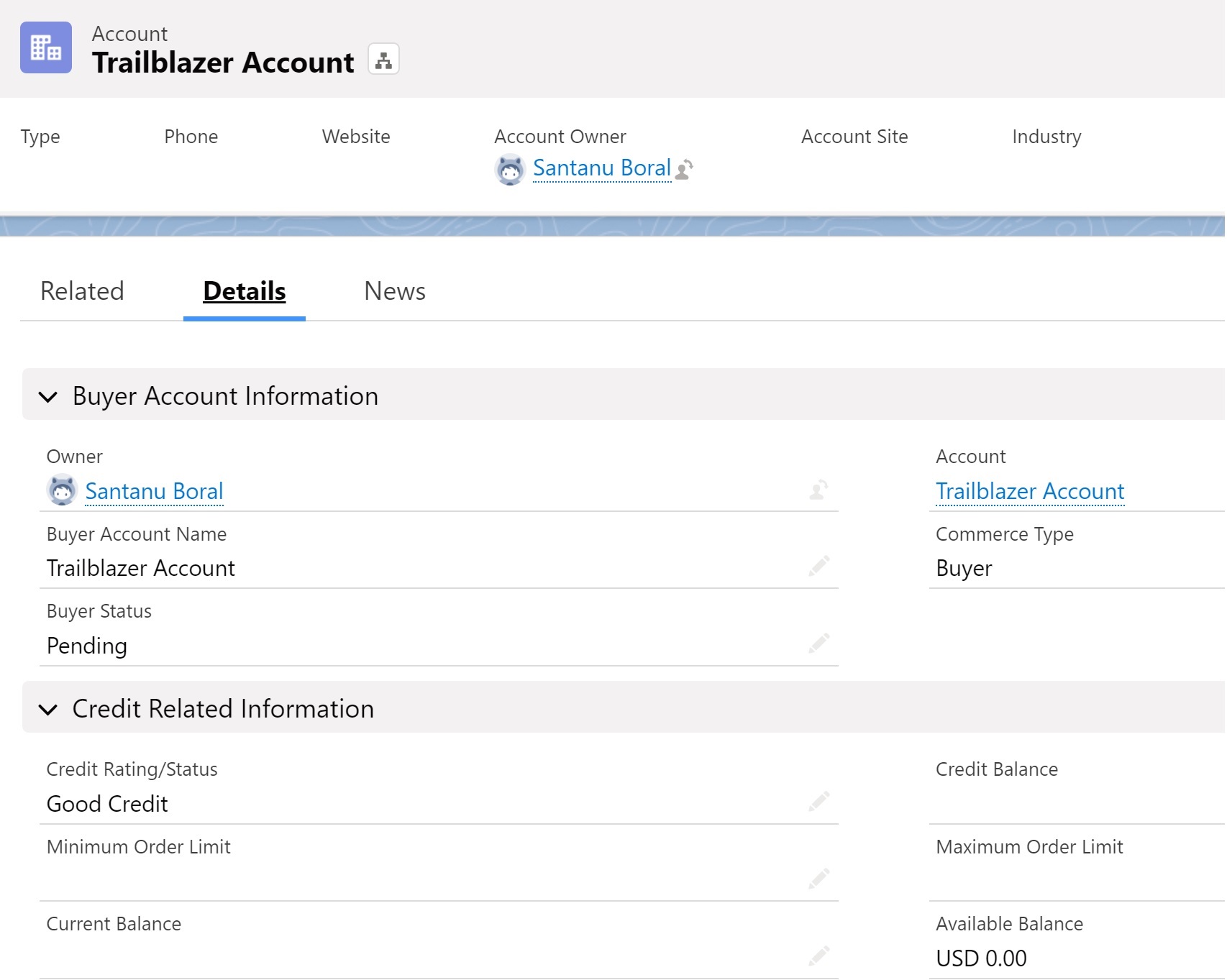
Task: Collapse the Buyer Account Information section
Action: (48, 396)
